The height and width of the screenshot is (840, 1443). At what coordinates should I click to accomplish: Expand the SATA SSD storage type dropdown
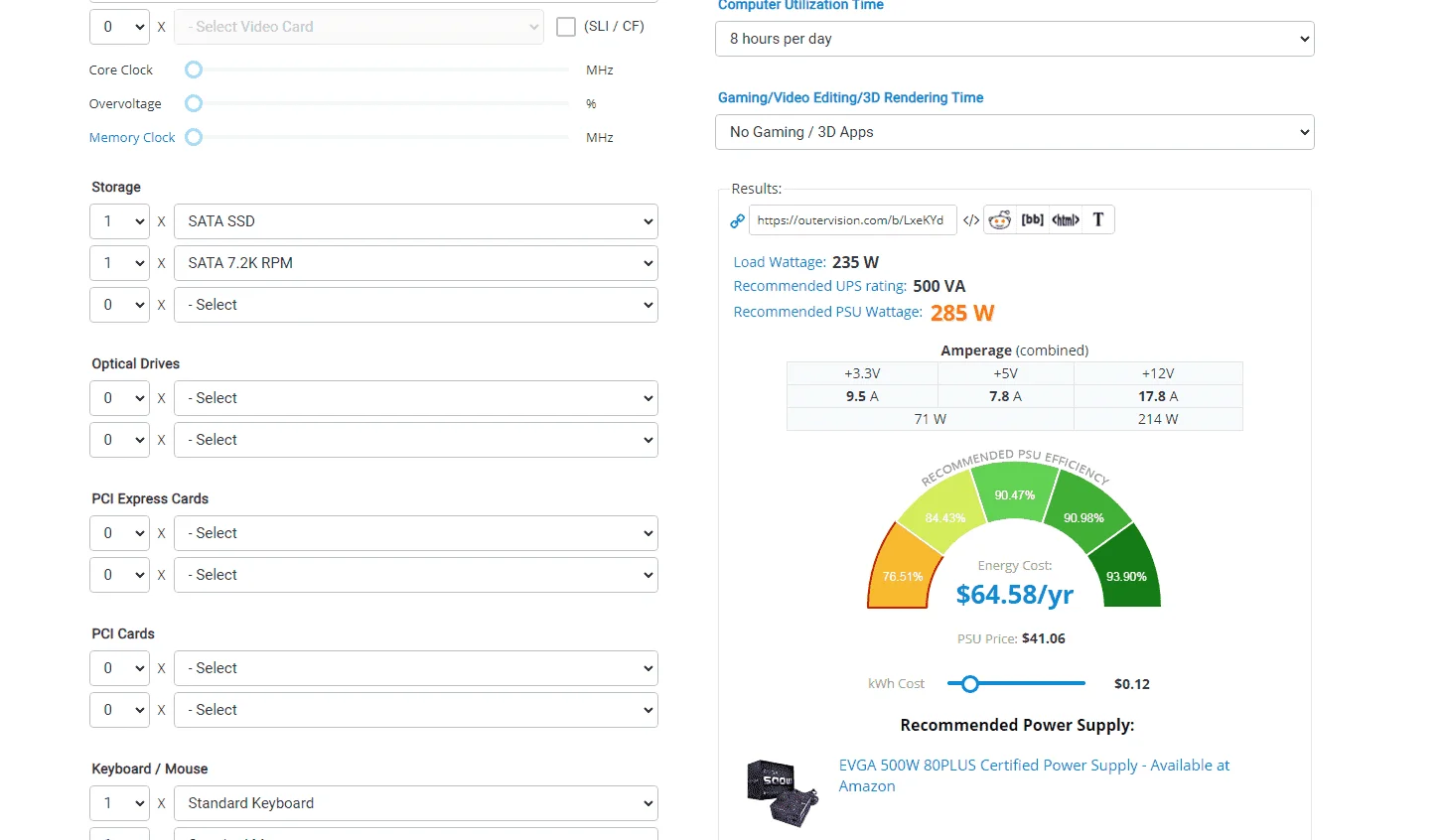coord(416,221)
